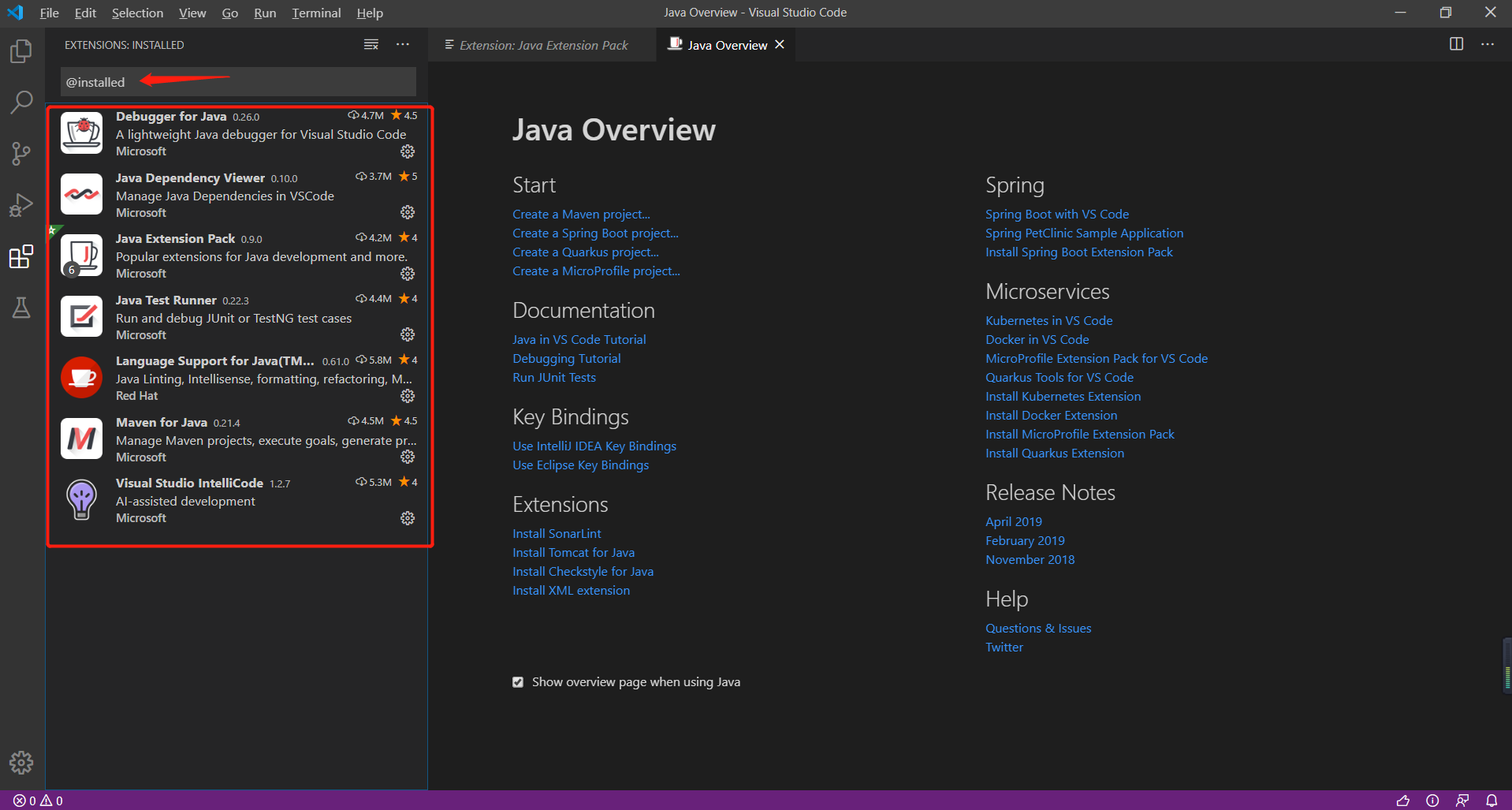This screenshot has width=1512, height=810.
Task: Open the extensions filter dropdown
Action: tap(371, 44)
